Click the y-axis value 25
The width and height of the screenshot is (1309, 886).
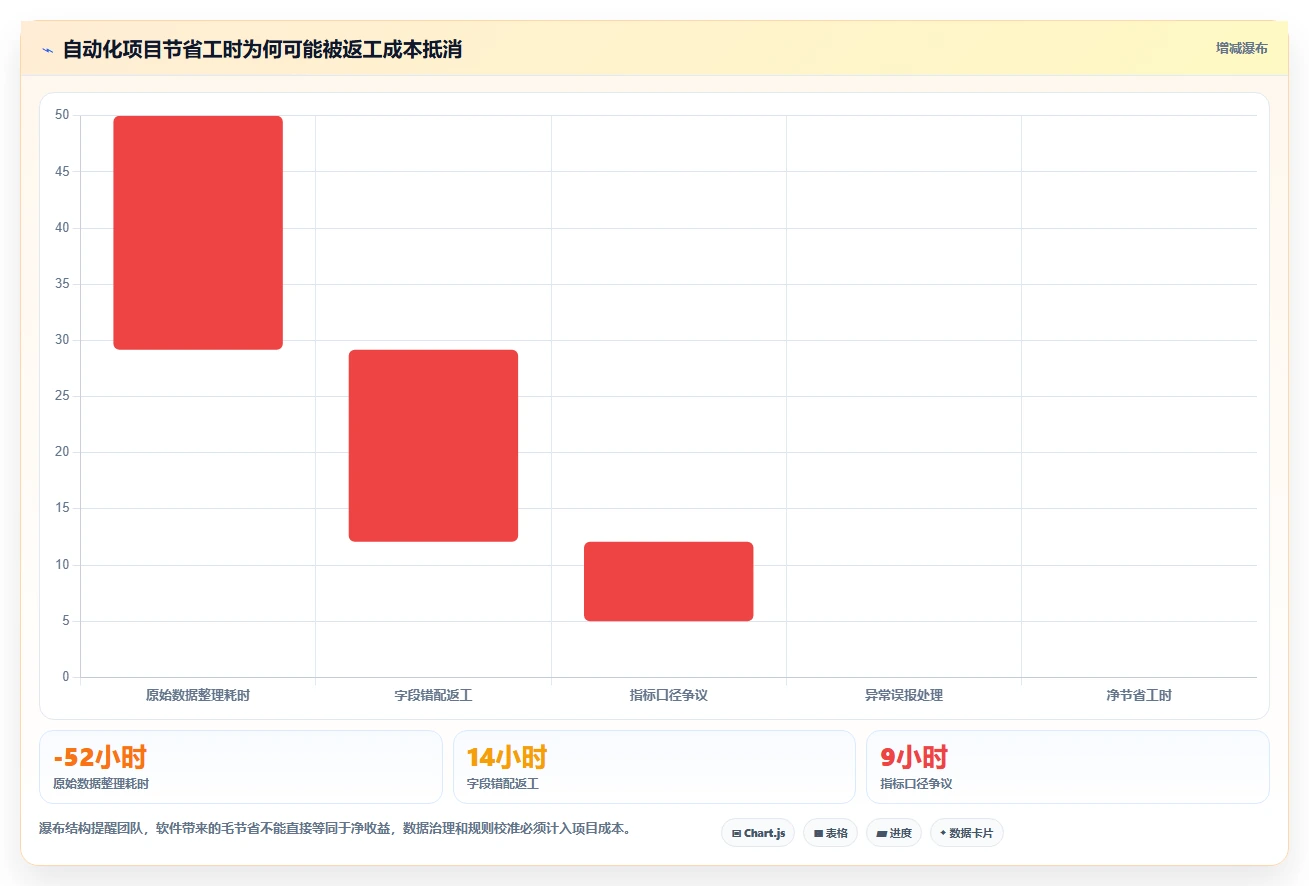pos(62,396)
